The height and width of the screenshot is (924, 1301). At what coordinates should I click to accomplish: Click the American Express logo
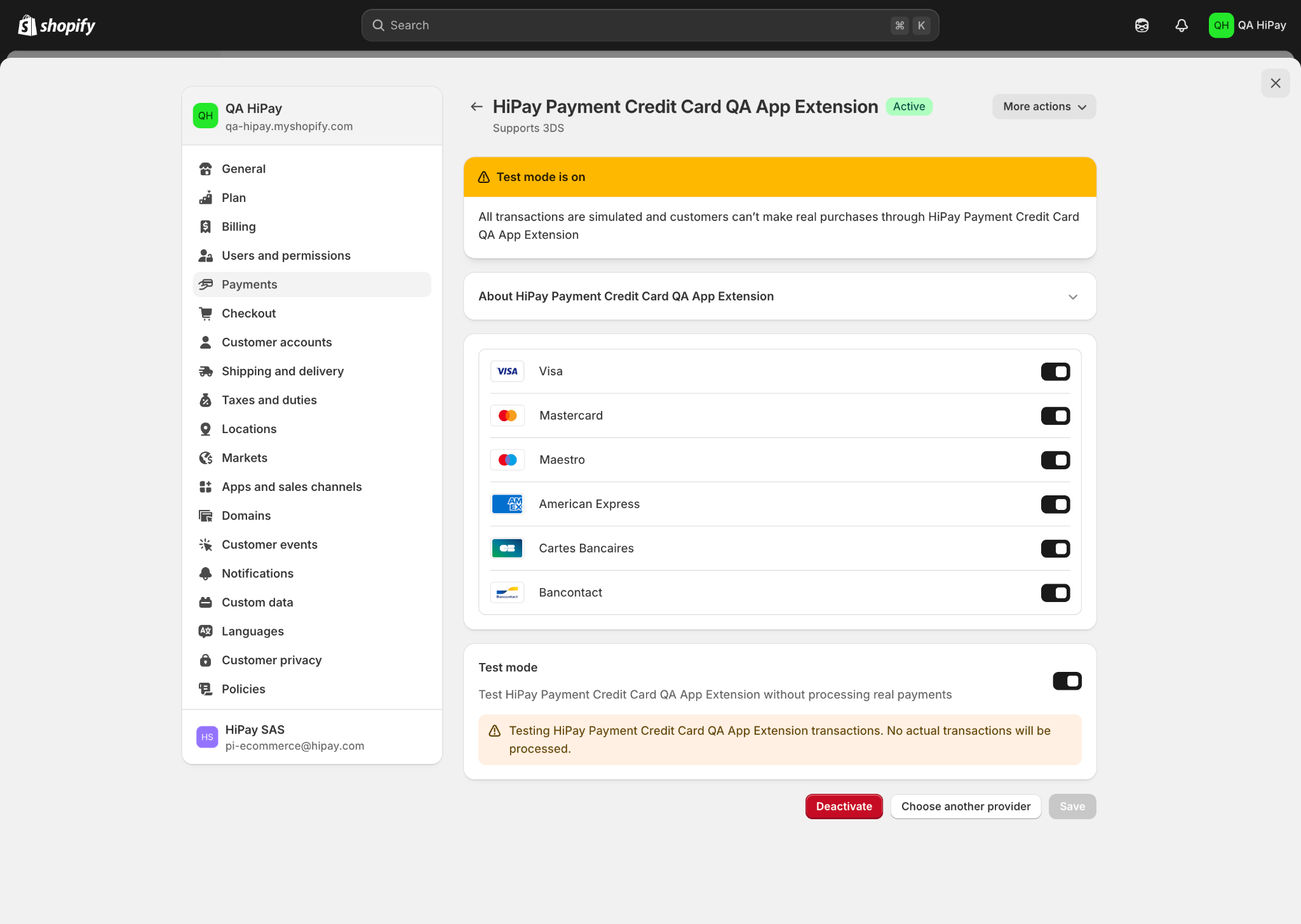pyautogui.click(x=507, y=504)
